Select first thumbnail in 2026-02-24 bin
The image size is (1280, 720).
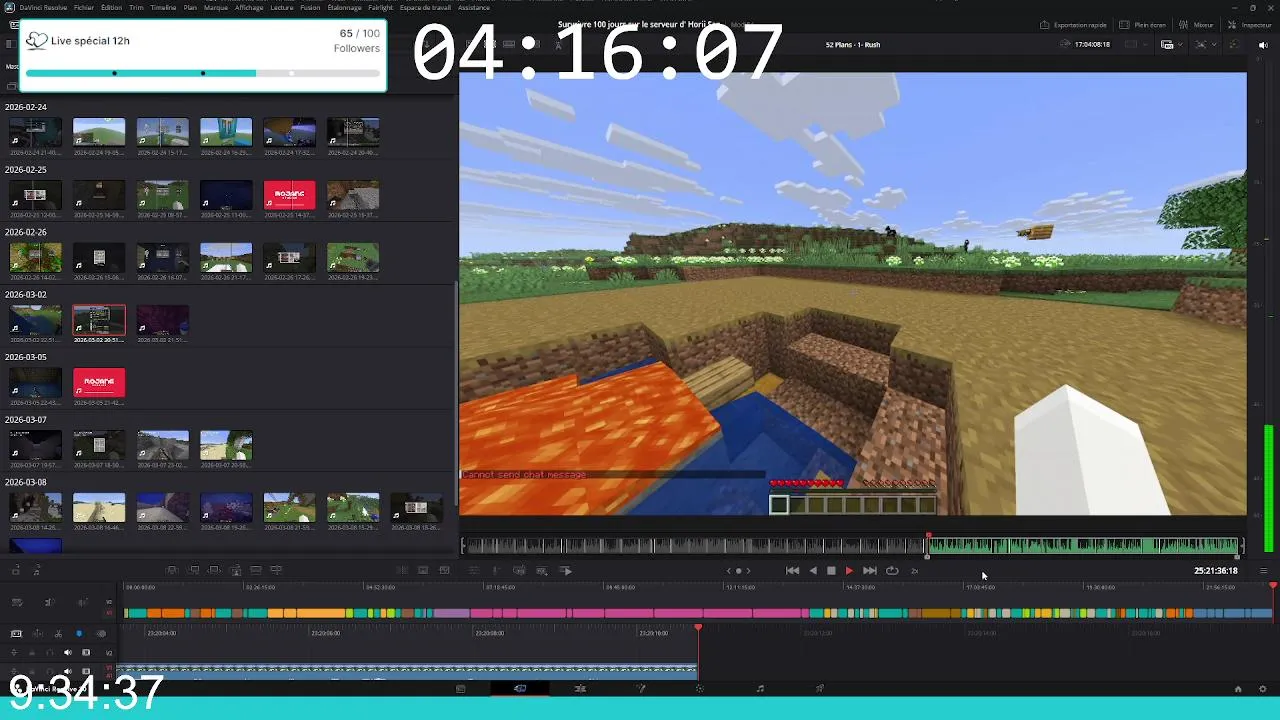tap(35, 133)
